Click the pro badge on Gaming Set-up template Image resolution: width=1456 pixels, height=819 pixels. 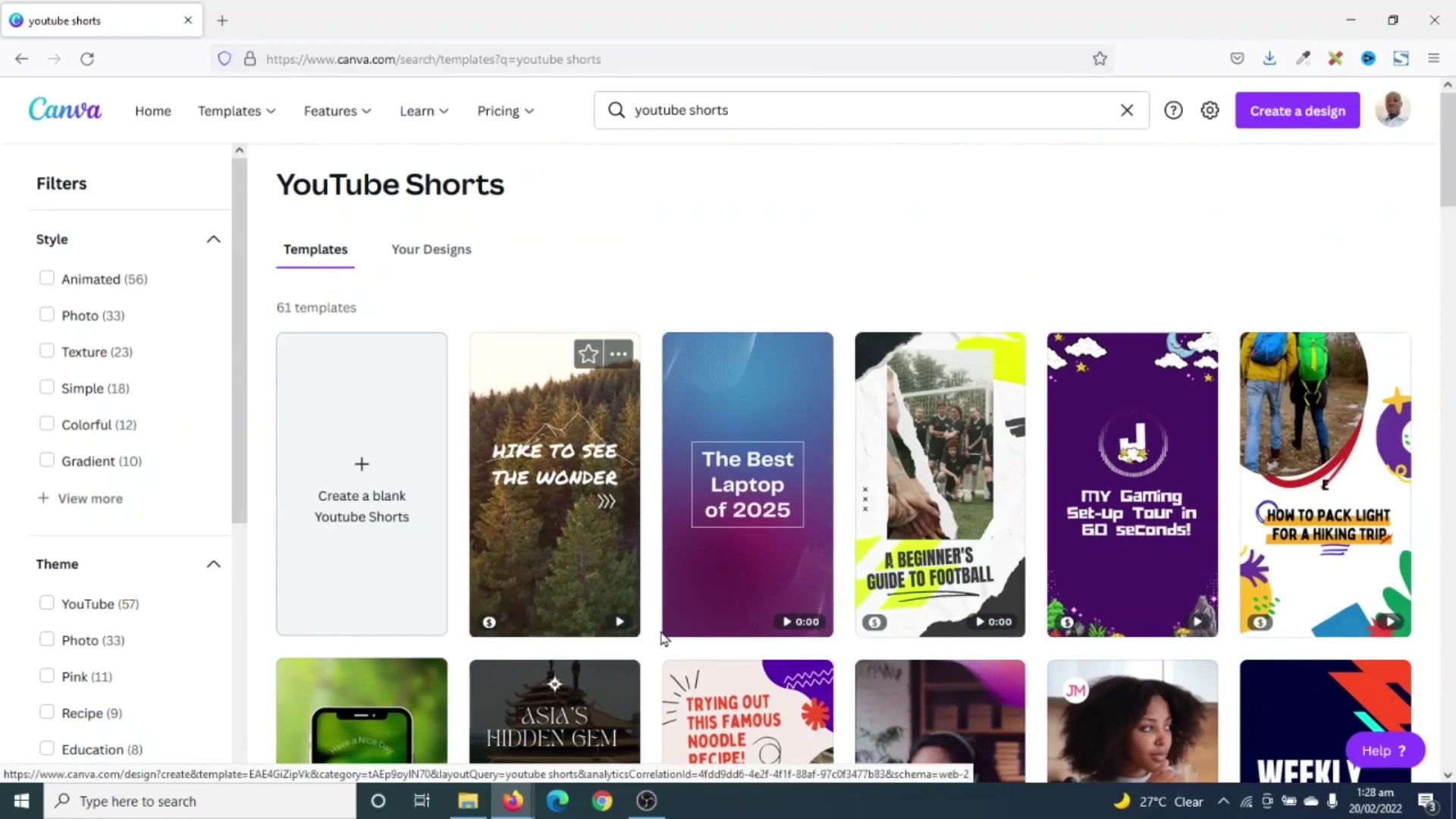click(x=1067, y=622)
